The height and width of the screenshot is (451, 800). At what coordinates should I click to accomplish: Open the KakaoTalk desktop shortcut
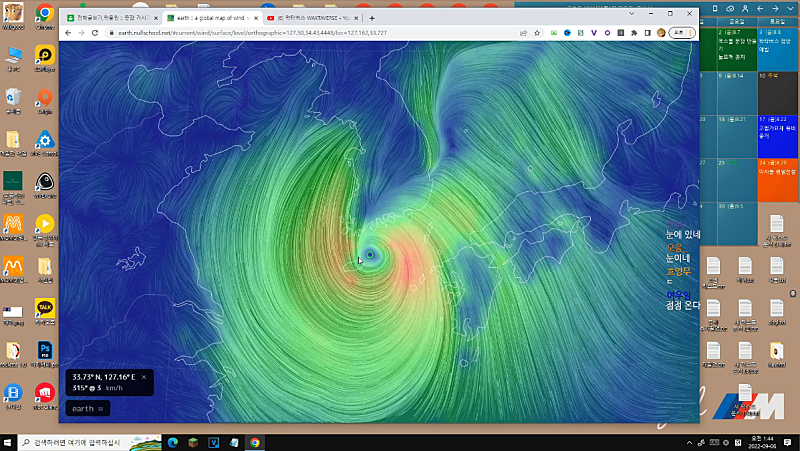coord(44,308)
